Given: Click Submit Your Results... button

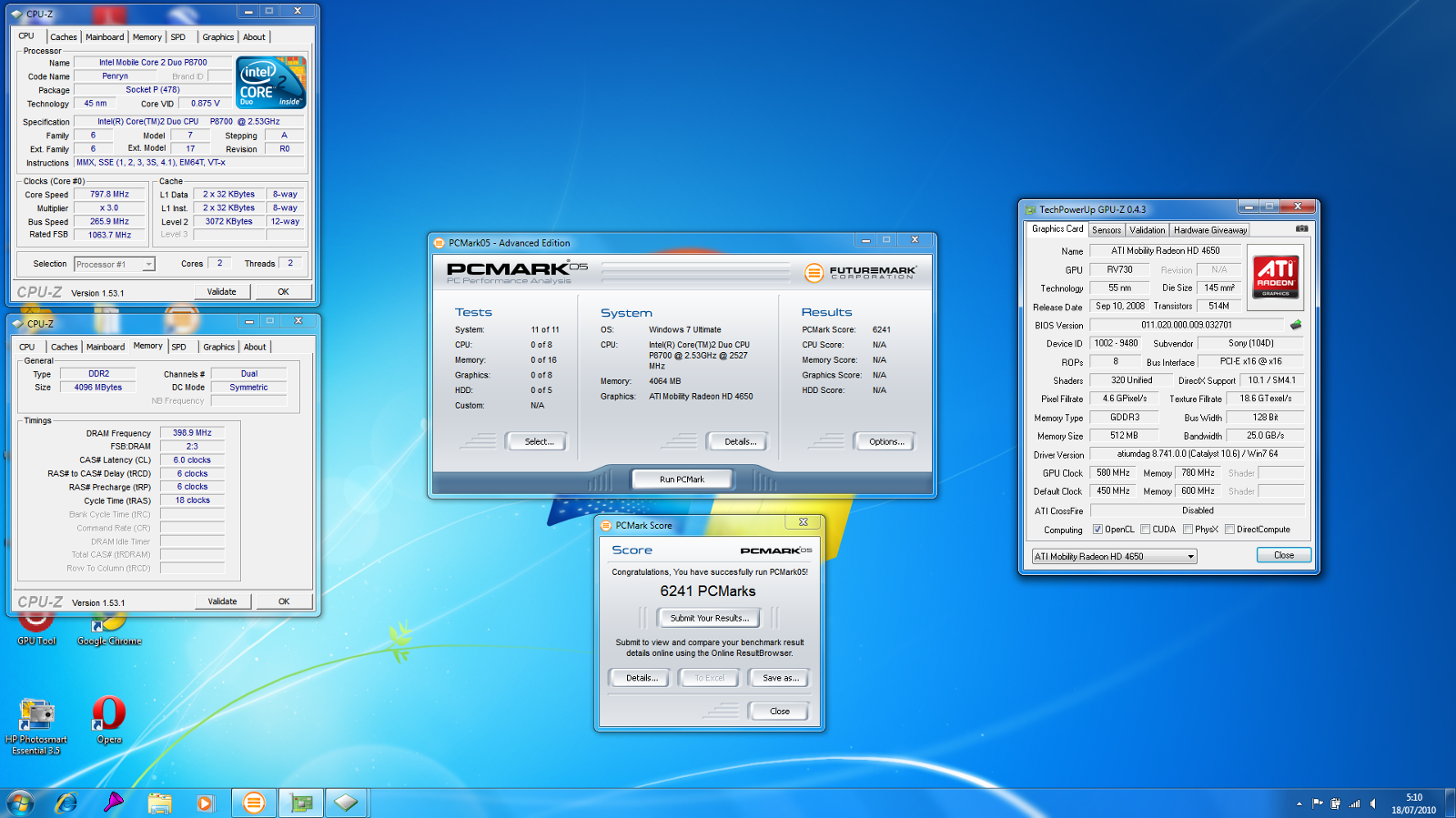Looking at the screenshot, I should 709,618.
